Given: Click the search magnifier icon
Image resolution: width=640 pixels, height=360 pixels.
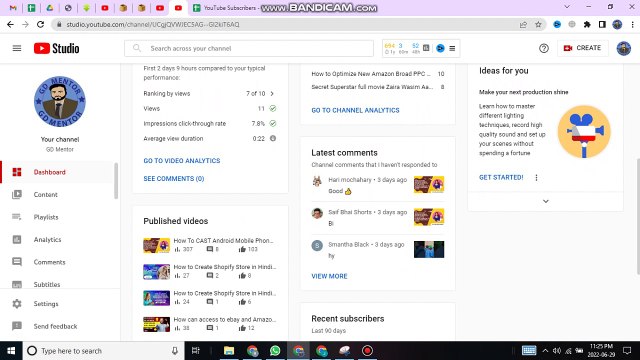Looking at the screenshot, I should click(137, 48).
